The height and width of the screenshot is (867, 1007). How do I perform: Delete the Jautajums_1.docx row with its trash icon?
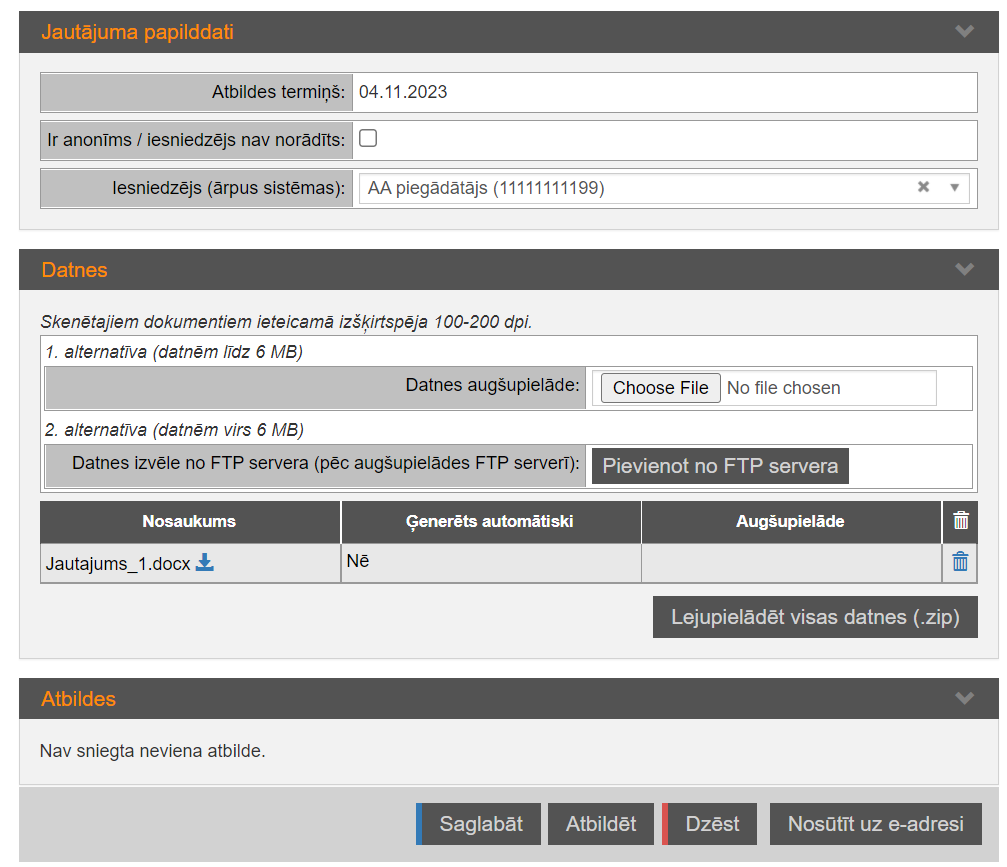(960, 562)
